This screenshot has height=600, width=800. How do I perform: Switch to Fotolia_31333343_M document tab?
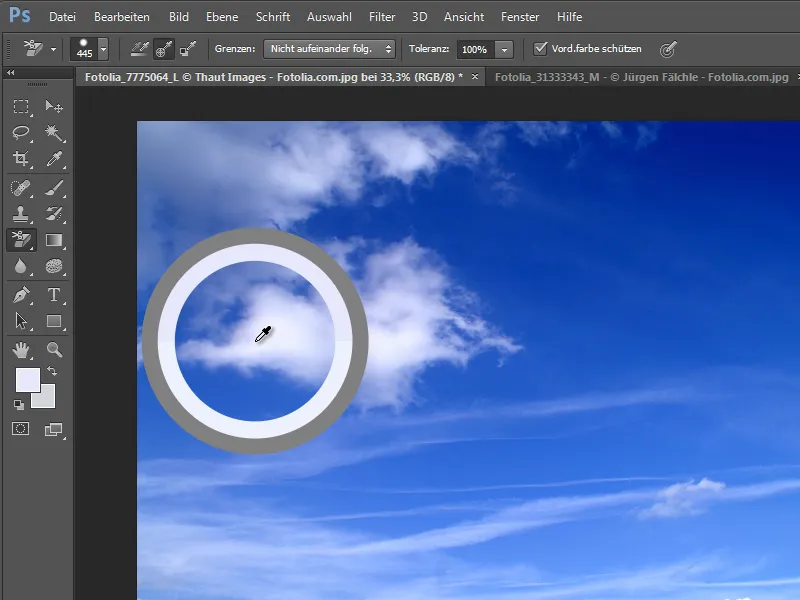[x=641, y=77]
